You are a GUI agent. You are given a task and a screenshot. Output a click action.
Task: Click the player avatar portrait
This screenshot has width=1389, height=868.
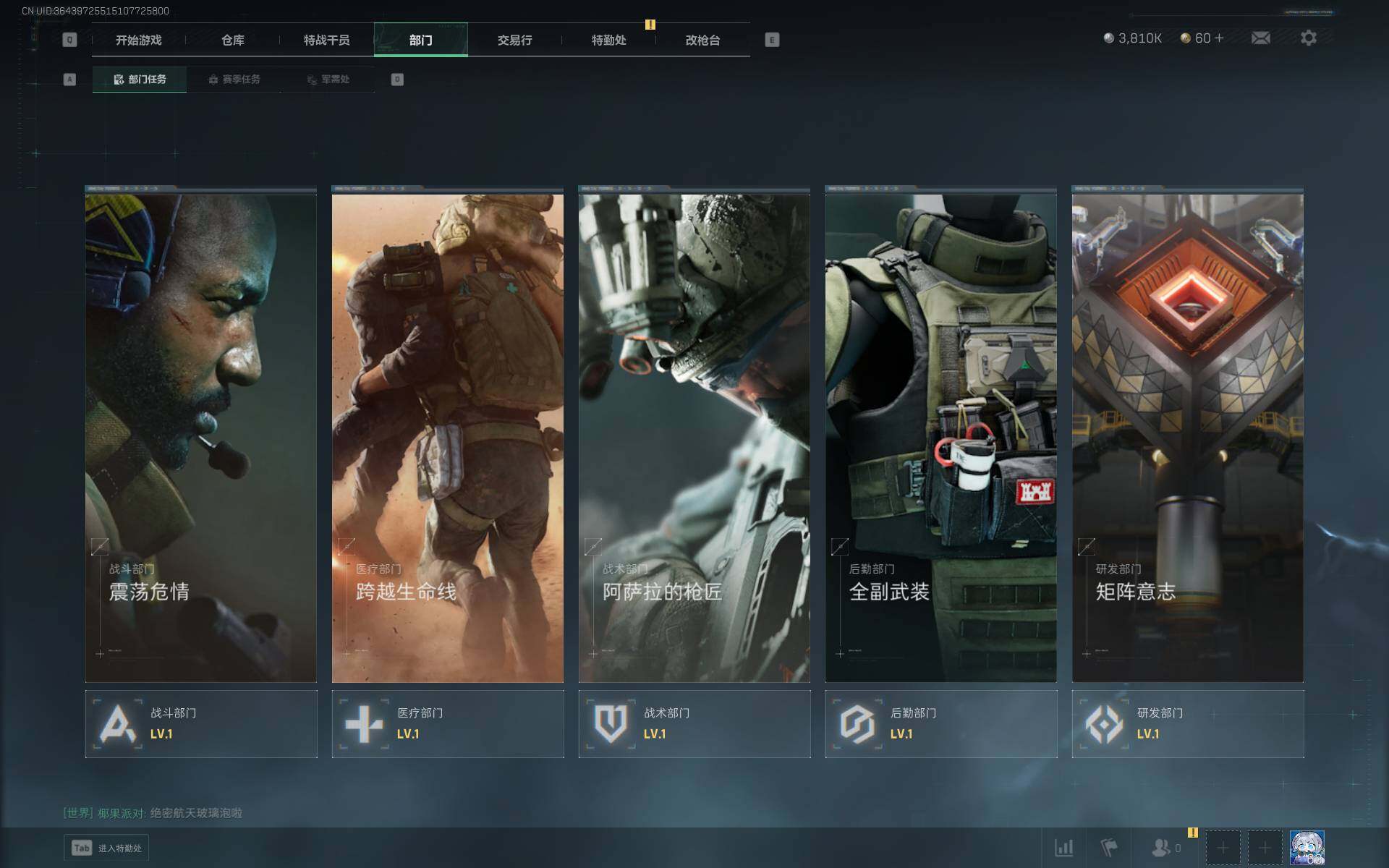(1307, 847)
